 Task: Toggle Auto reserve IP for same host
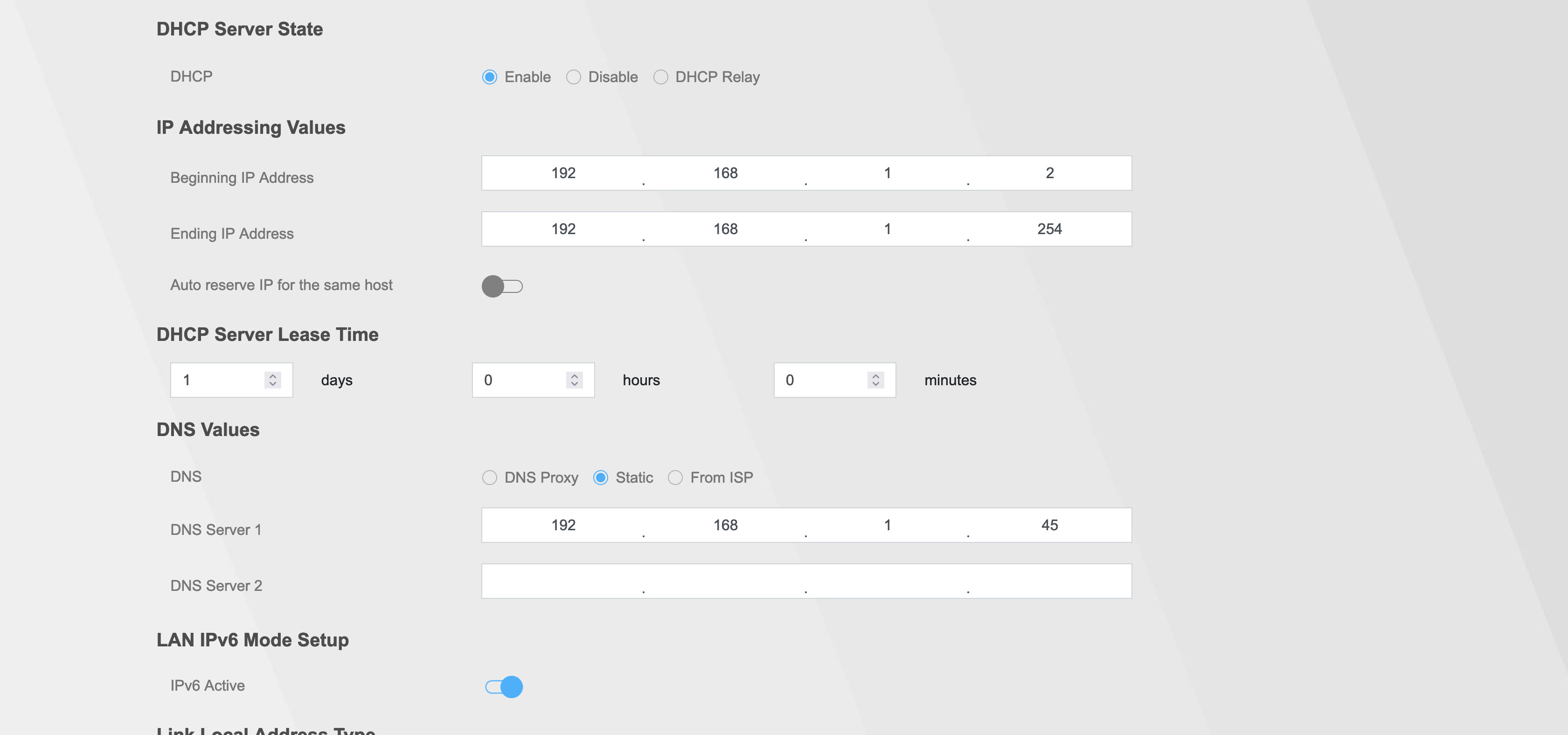pos(502,286)
